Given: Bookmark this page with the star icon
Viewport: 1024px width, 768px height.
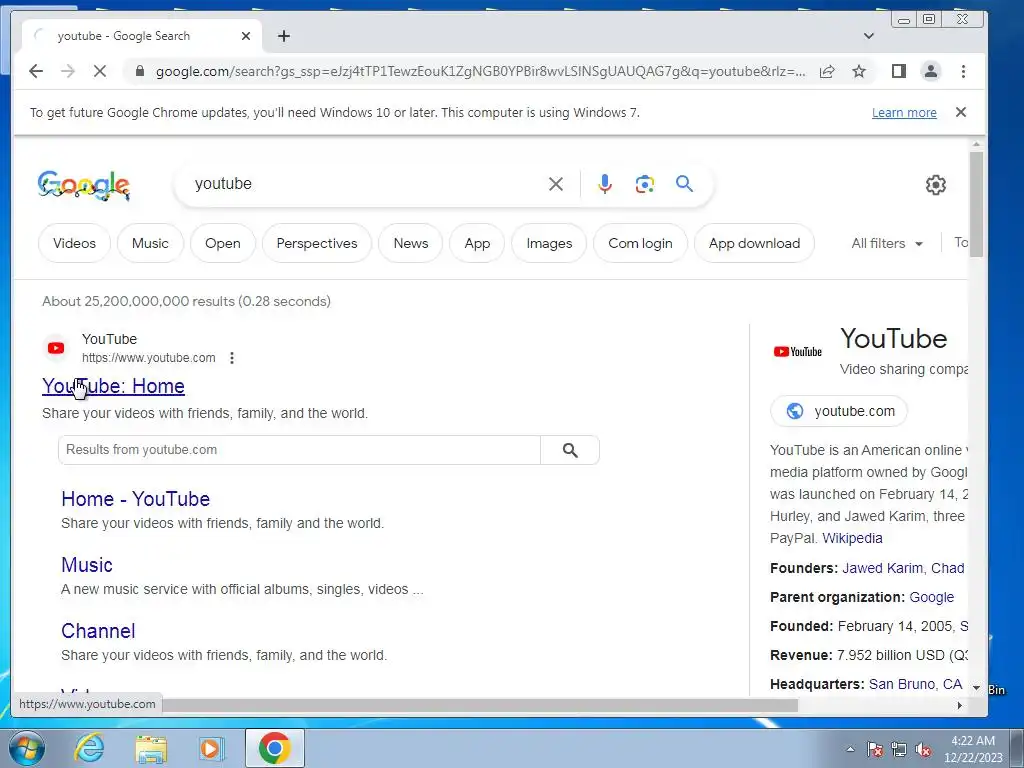Looking at the screenshot, I should coord(859,71).
